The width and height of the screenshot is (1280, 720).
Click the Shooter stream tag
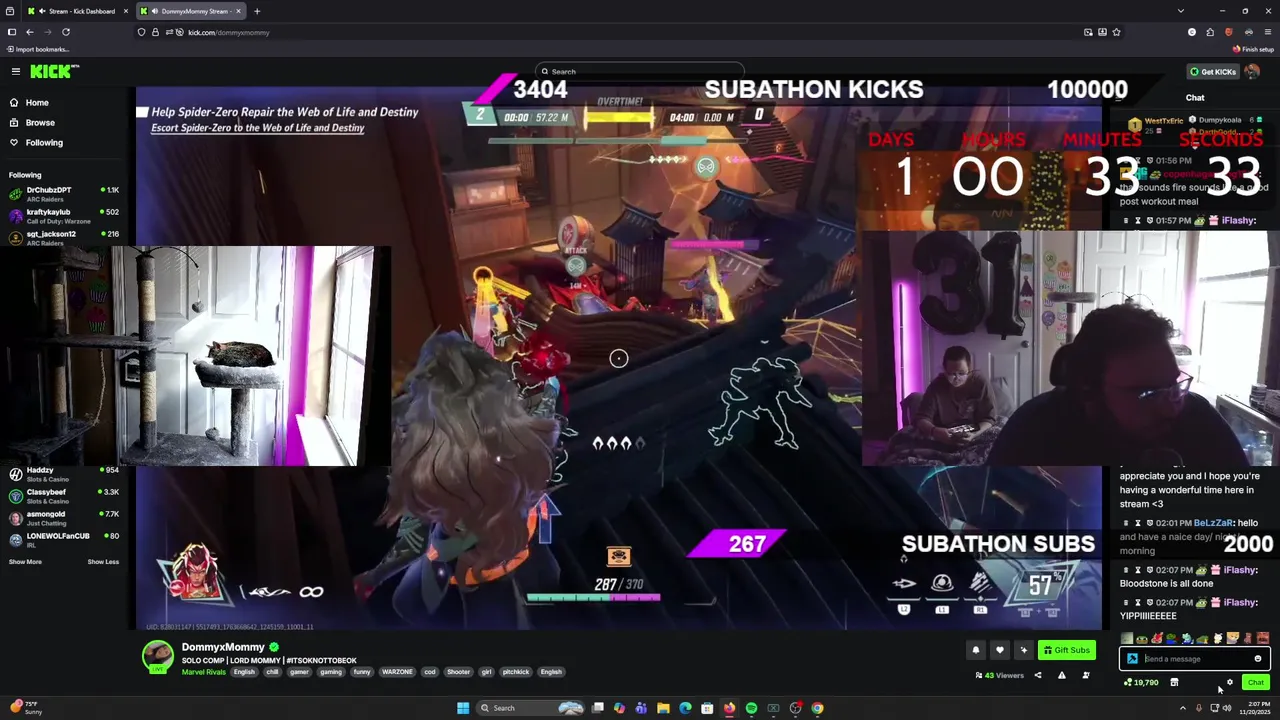(458, 672)
